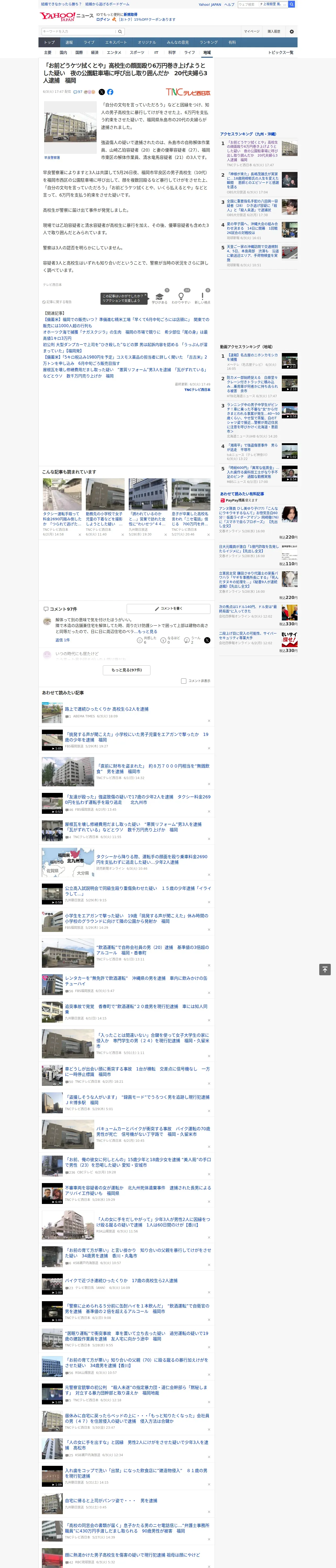Open the ライブ tab in top nav
This screenshot has width=336, height=1568.
click(x=89, y=43)
